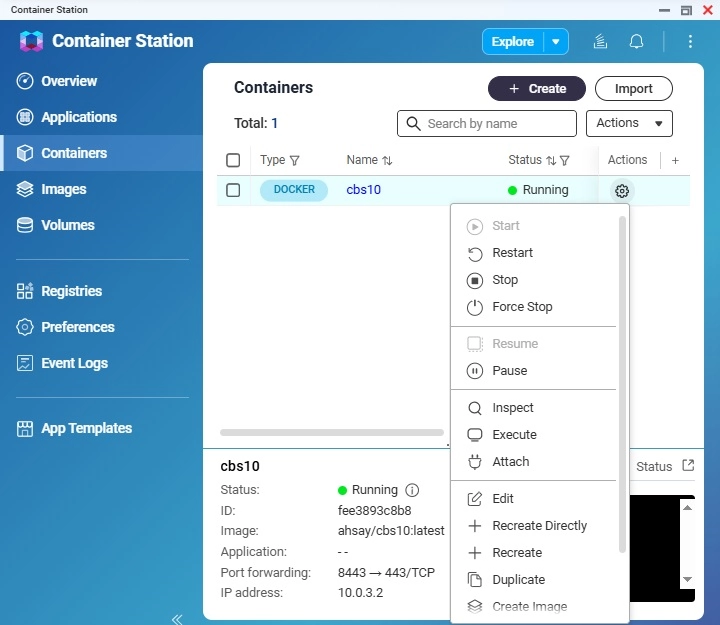The width and height of the screenshot is (720, 625).
Task: Click the Running status info icon
Action: (x=412, y=490)
